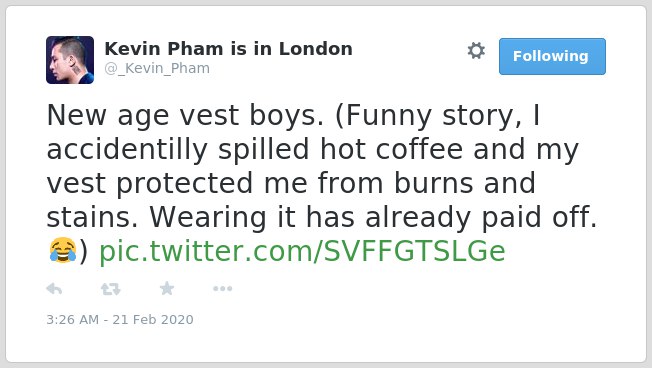Click the word 'stains' in the tweet body

(92, 217)
